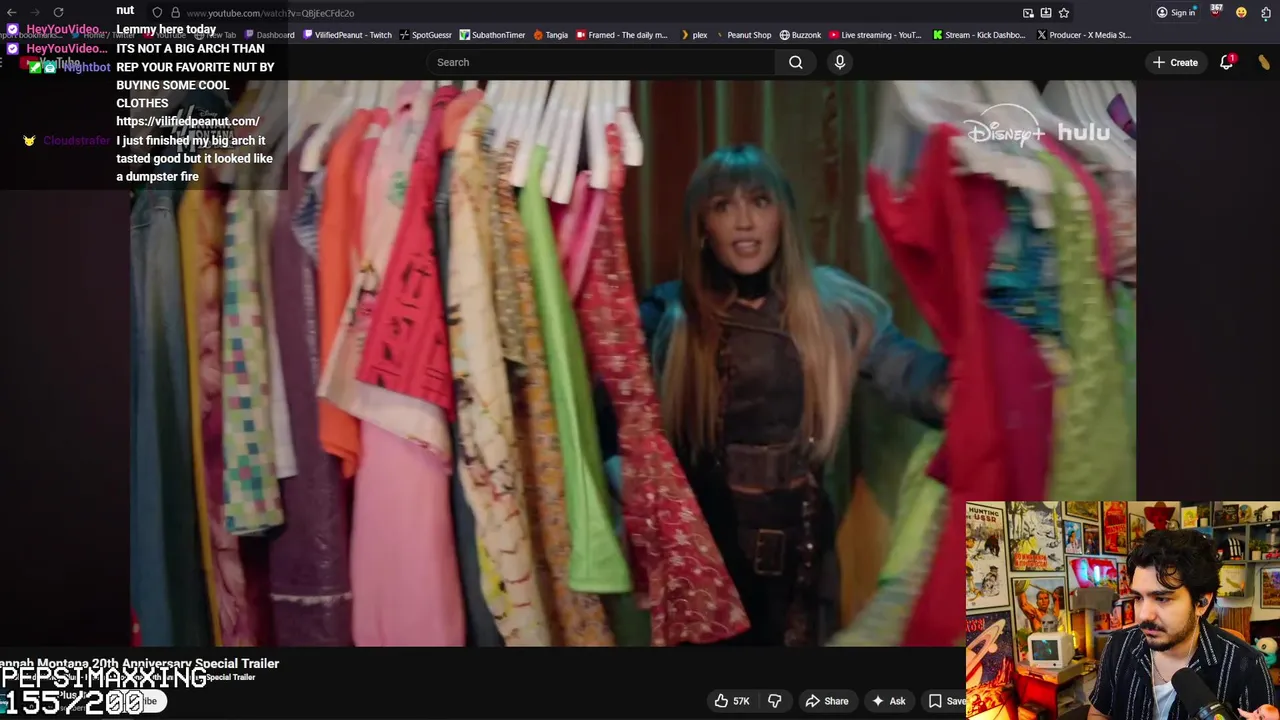Viewport: 1280px width, 720px height.
Task: Open YouTube notifications bell
Action: pyautogui.click(x=1226, y=62)
